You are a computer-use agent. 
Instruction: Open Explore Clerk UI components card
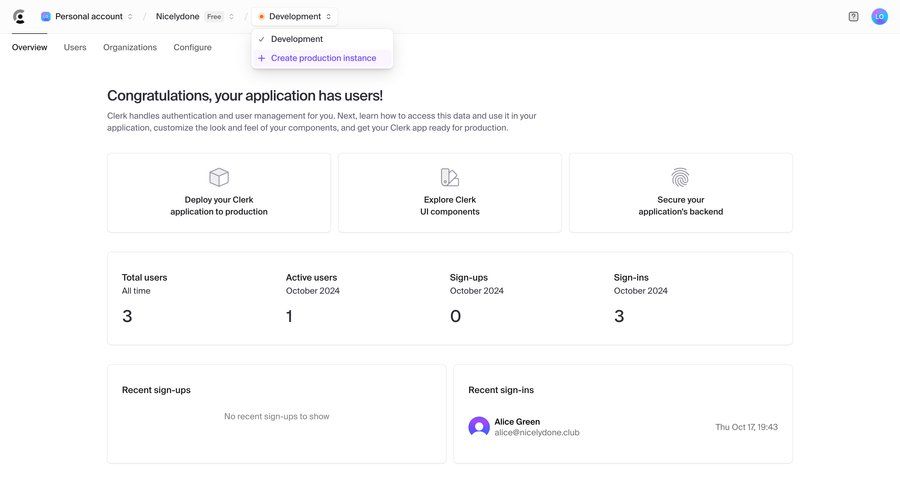(450, 193)
